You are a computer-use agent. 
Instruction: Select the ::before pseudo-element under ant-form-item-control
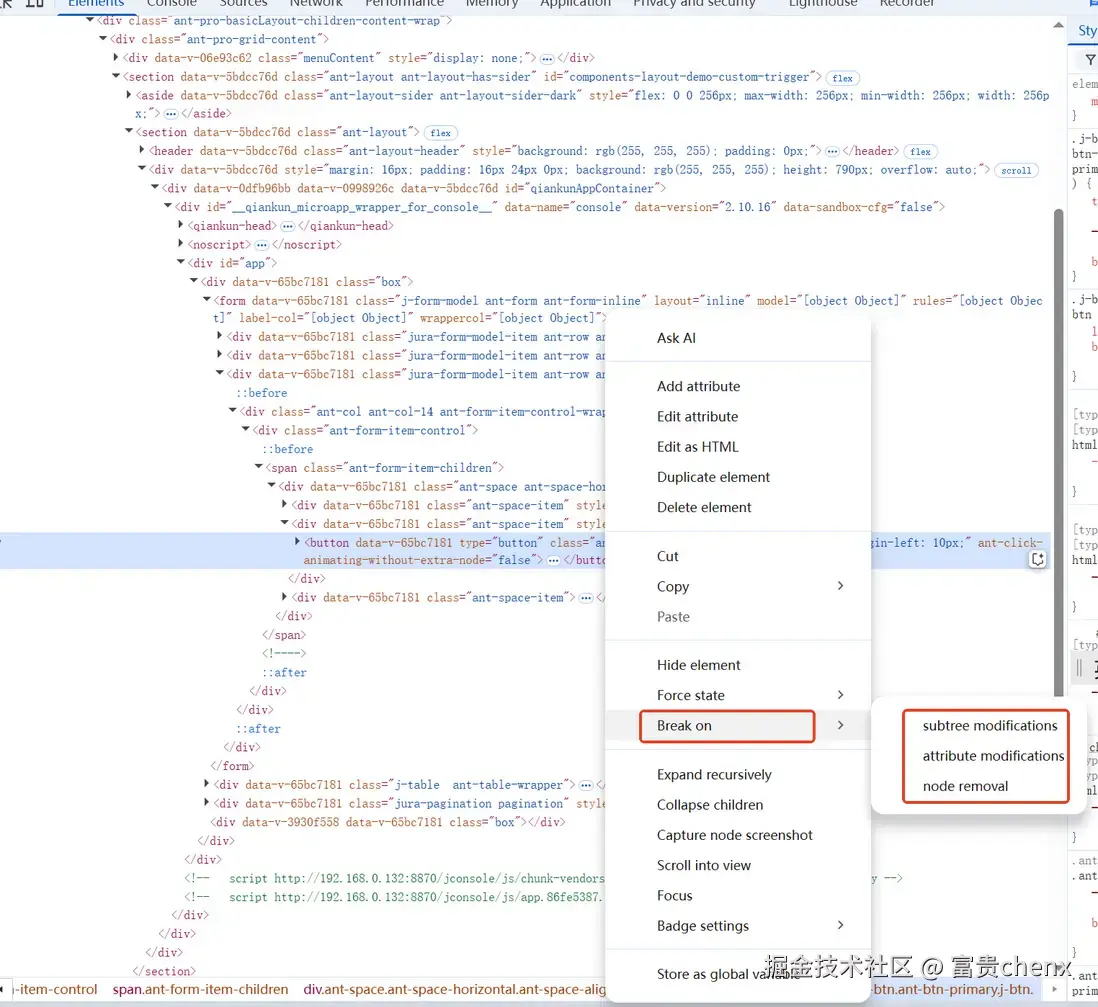tap(288, 450)
